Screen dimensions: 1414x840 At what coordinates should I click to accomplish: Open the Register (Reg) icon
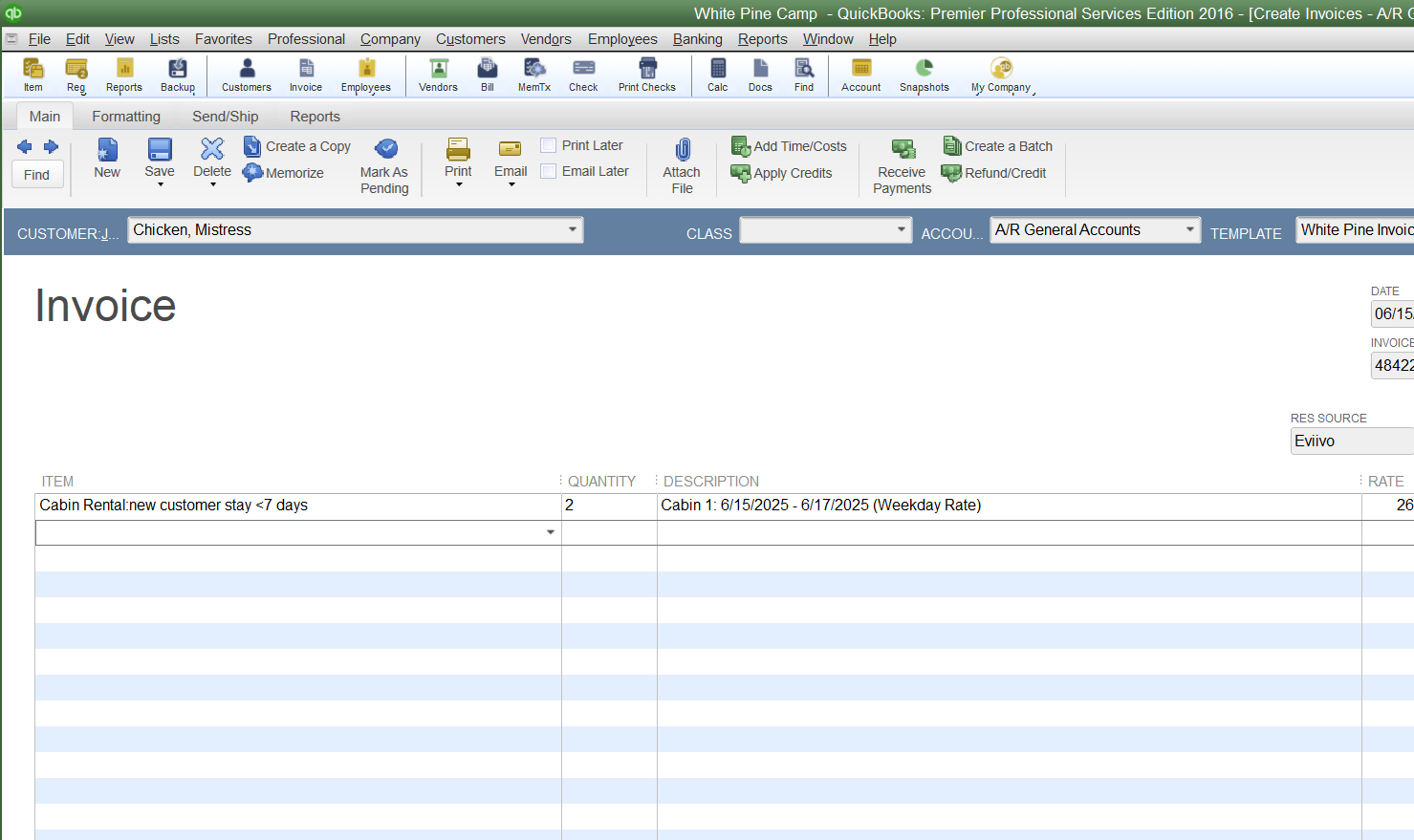(76, 75)
